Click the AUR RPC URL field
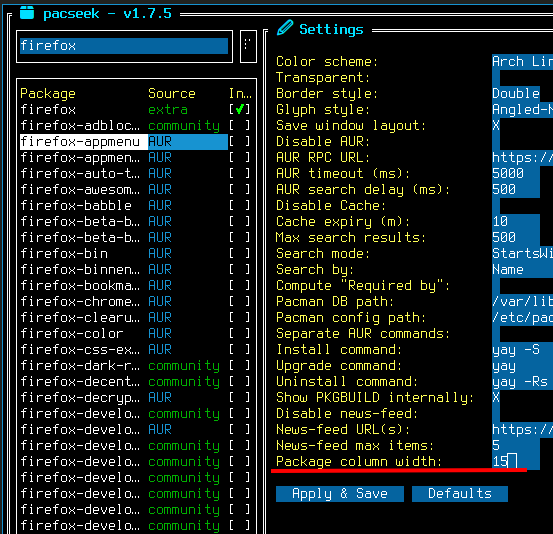Viewport: 553px width, 534px height. pyautogui.click(x=522, y=158)
